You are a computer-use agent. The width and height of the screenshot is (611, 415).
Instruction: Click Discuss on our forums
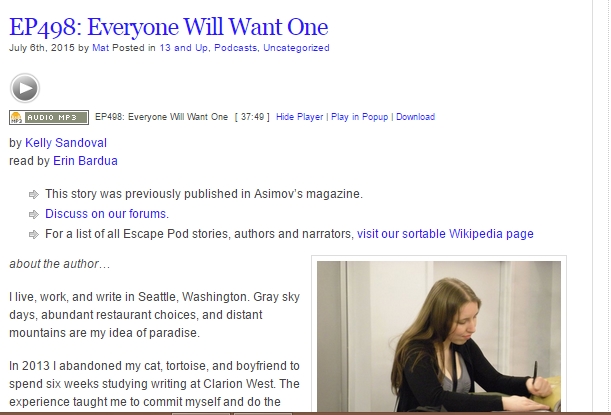(x=107, y=214)
